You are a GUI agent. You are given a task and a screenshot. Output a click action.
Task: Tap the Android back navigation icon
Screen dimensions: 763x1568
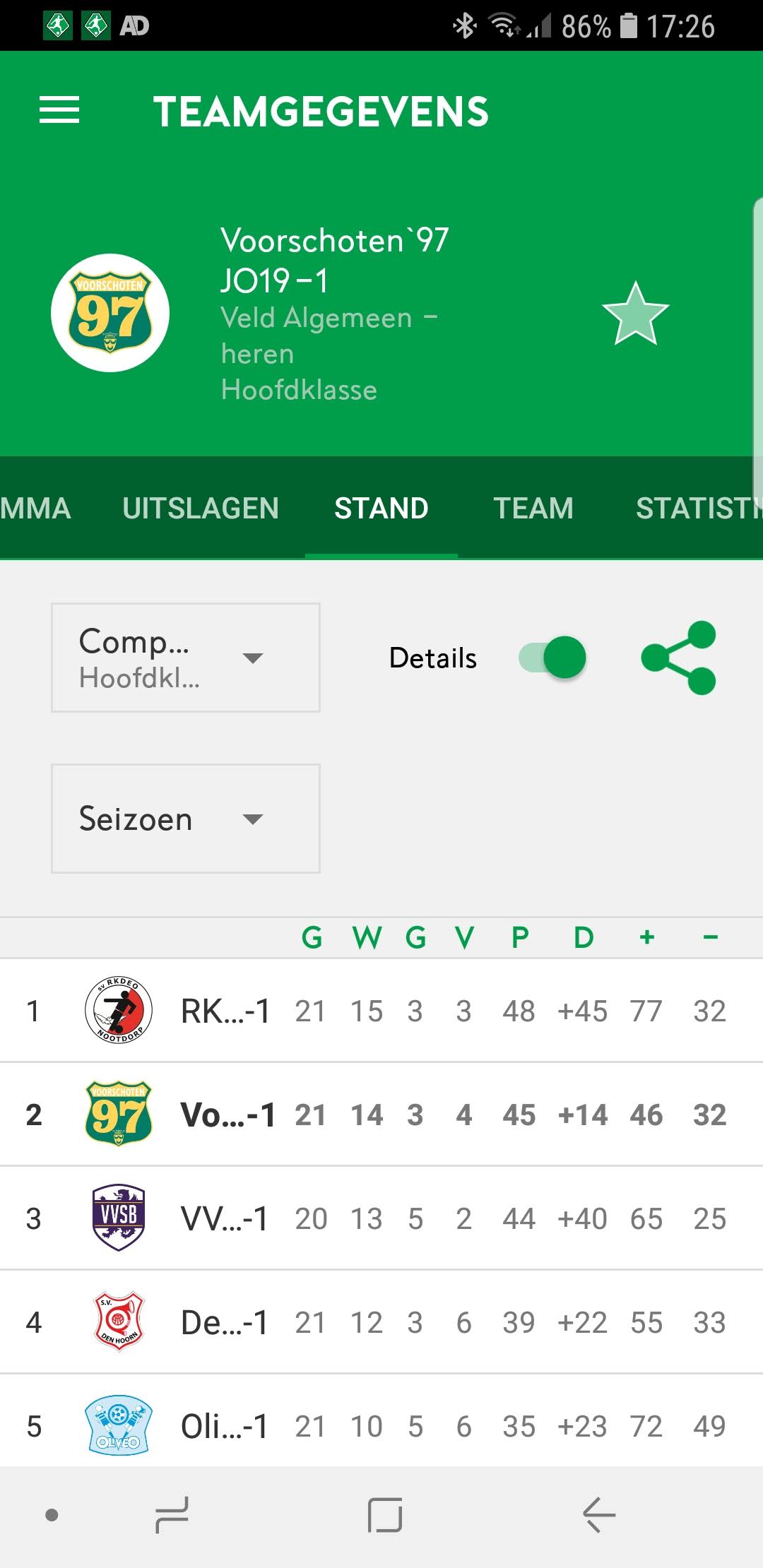[599, 1515]
